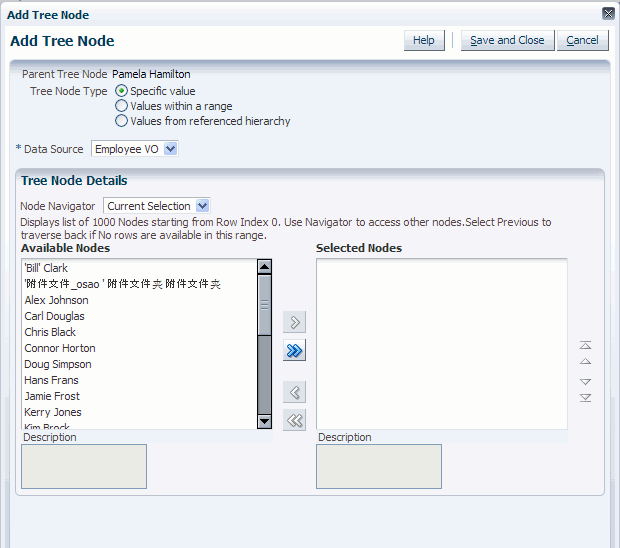
Task: Move selected node up one position
Action: coord(585,361)
